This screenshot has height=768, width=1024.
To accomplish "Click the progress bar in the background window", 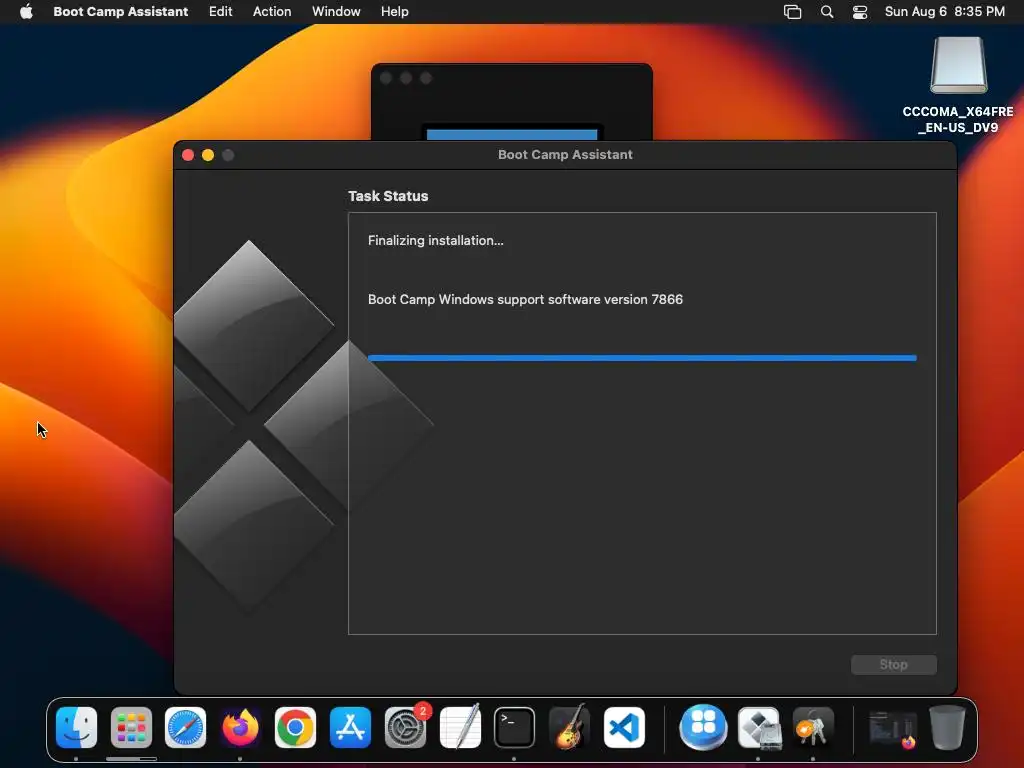I will point(512,135).
